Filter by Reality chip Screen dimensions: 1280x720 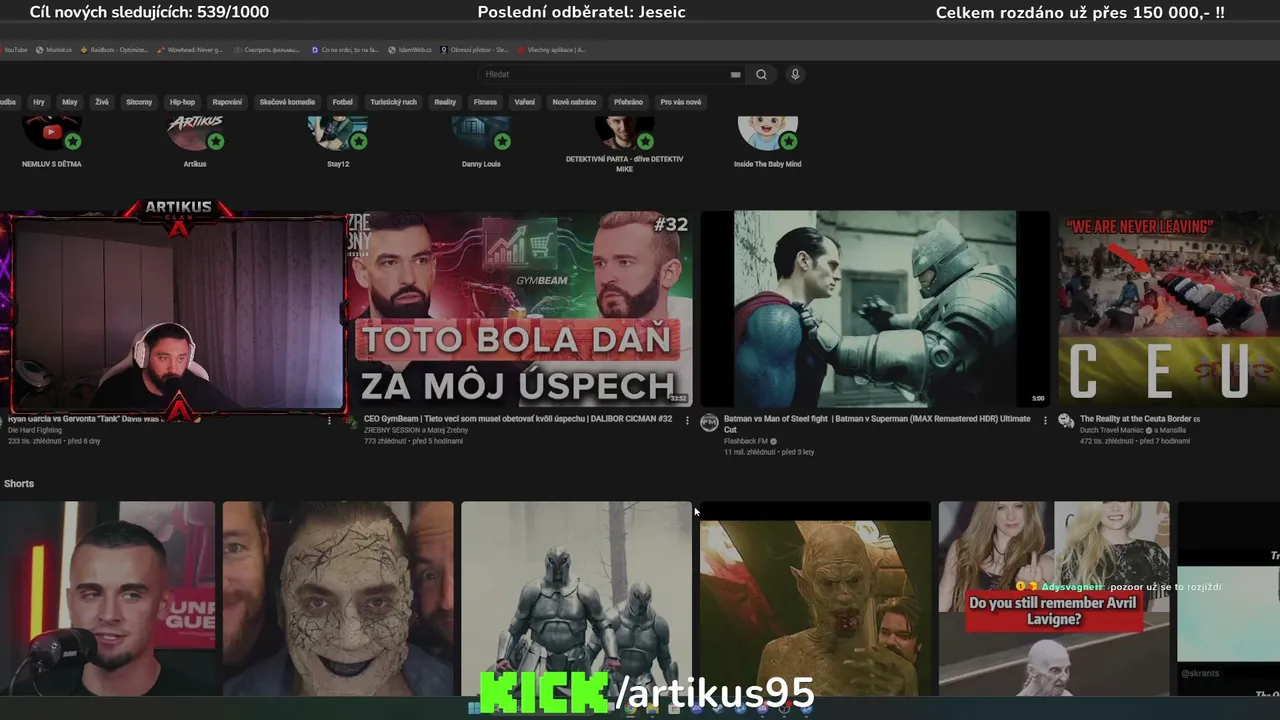click(445, 102)
